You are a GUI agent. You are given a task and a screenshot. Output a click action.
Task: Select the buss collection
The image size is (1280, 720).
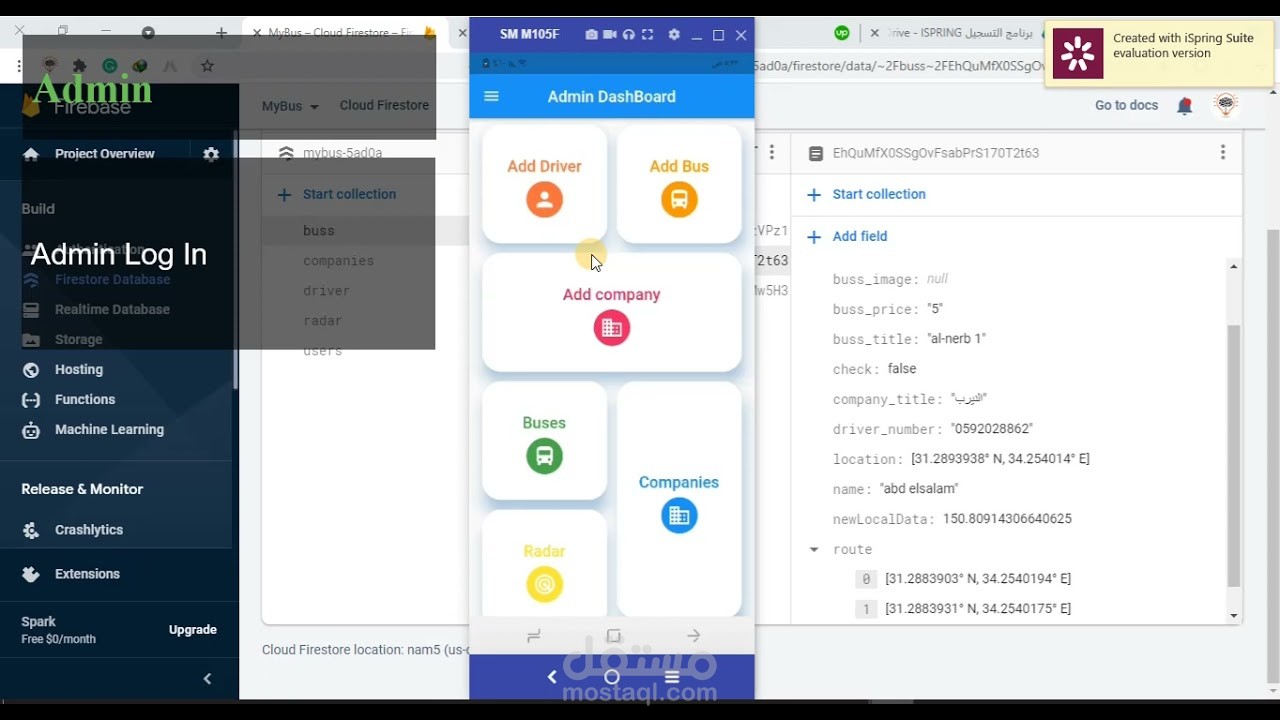(318, 231)
